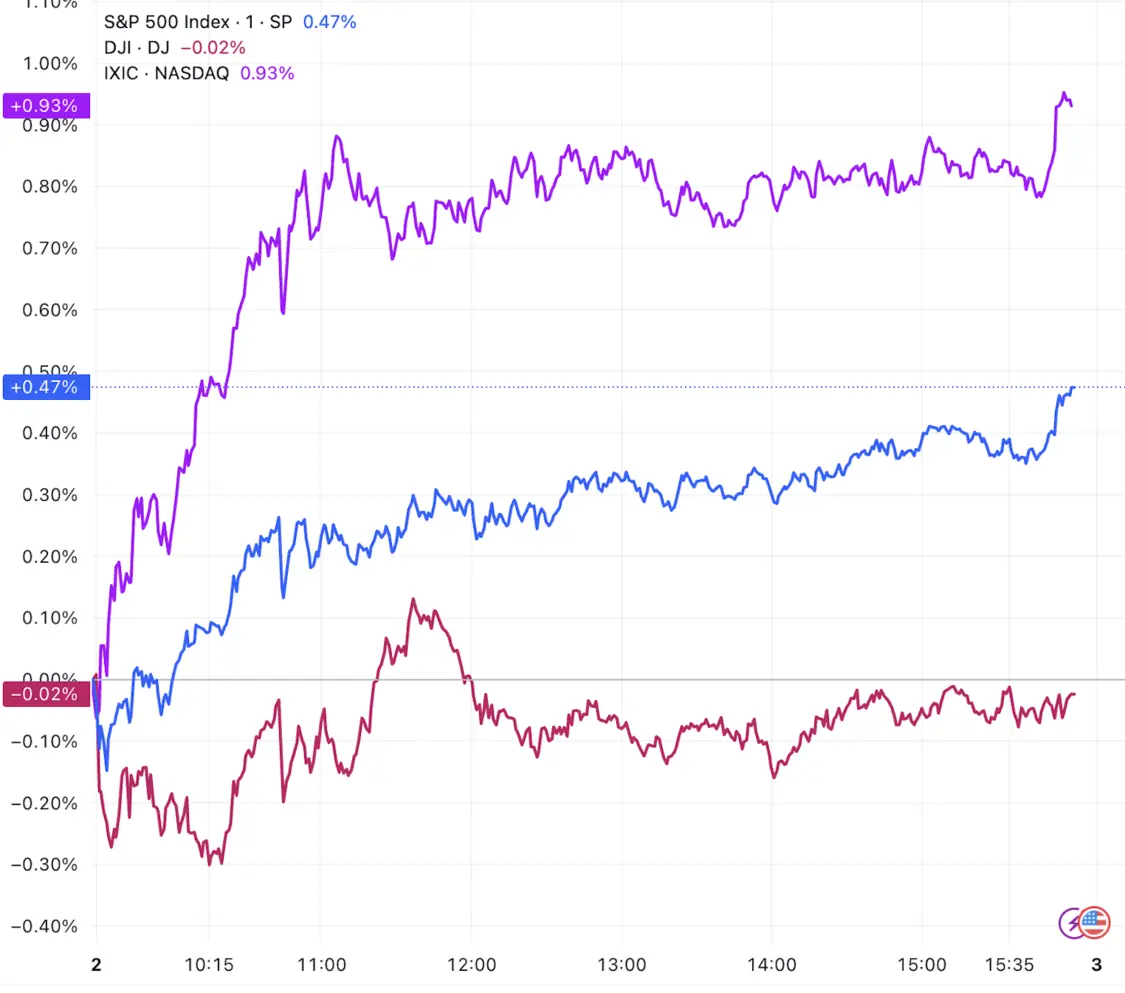
Task: Click the purple 0.93% legend value
Action: (x=267, y=72)
